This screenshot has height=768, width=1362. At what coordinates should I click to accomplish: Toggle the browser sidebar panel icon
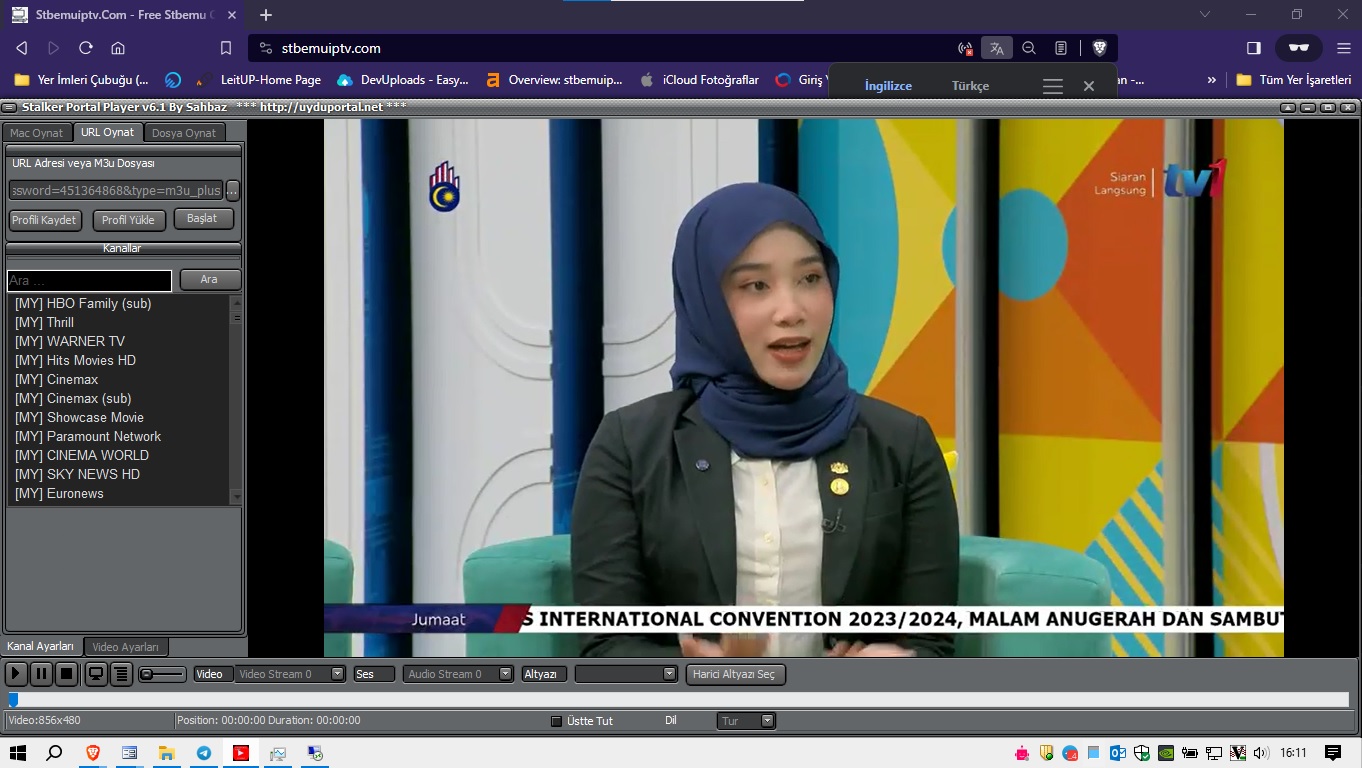(1254, 48)
